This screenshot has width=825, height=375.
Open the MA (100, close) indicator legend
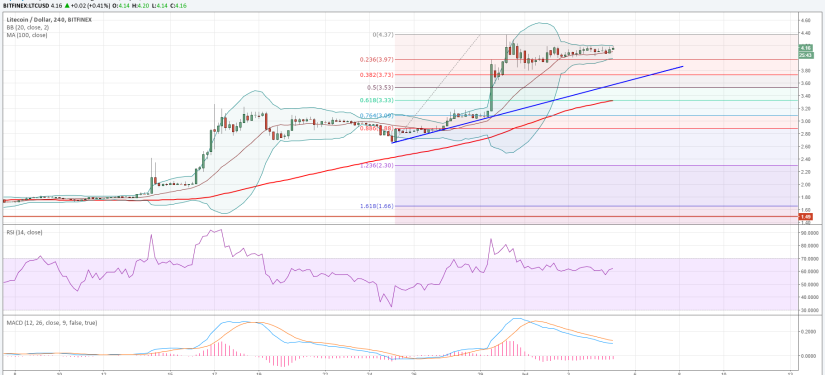[x=27, y=35]
